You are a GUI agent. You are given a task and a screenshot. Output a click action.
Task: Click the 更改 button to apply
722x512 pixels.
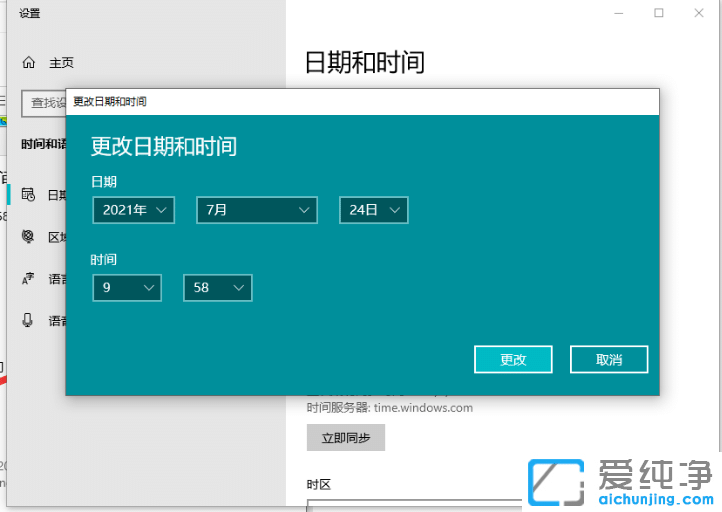513,359
